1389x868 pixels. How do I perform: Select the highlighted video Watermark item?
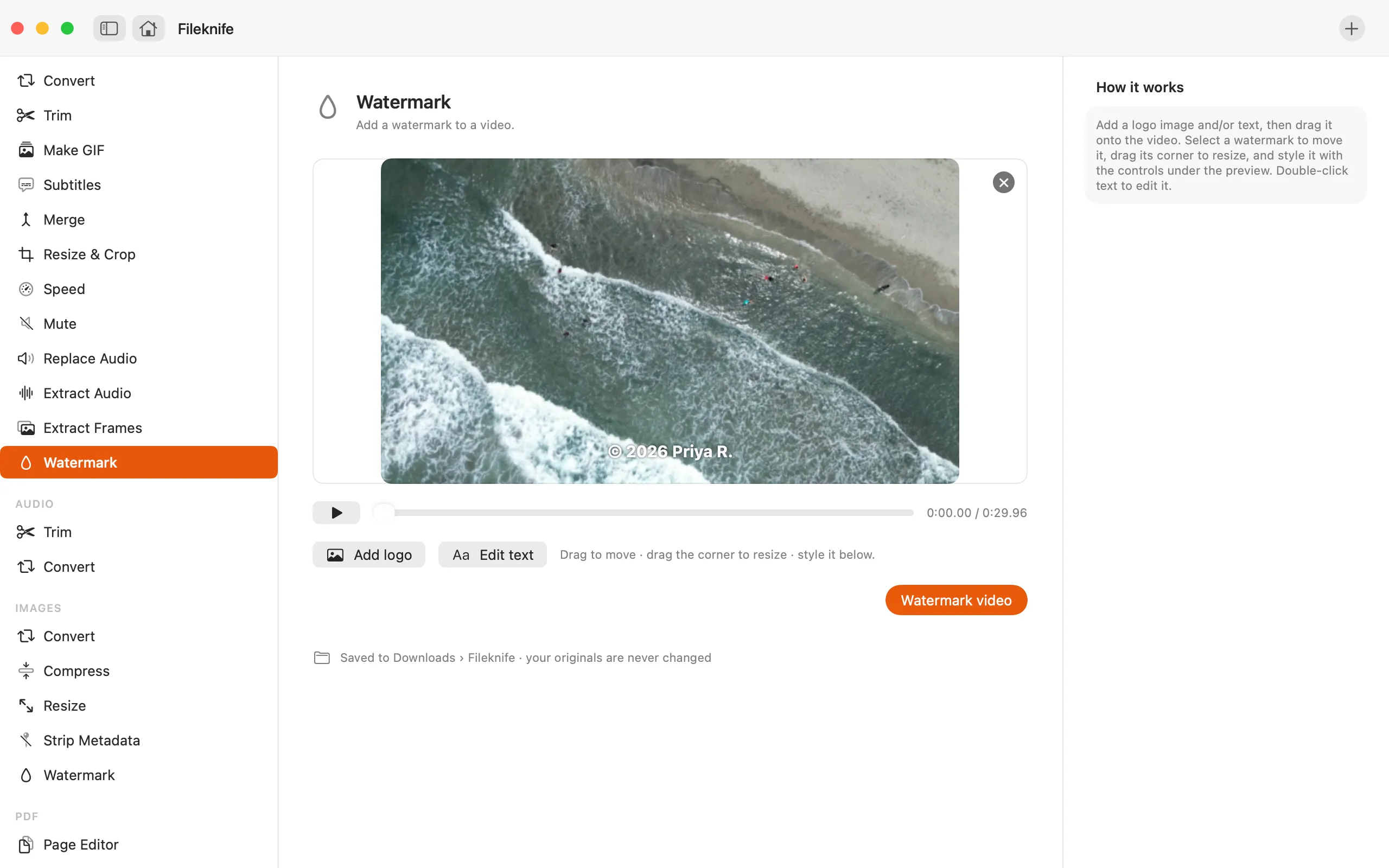click(x=139, y=462)
